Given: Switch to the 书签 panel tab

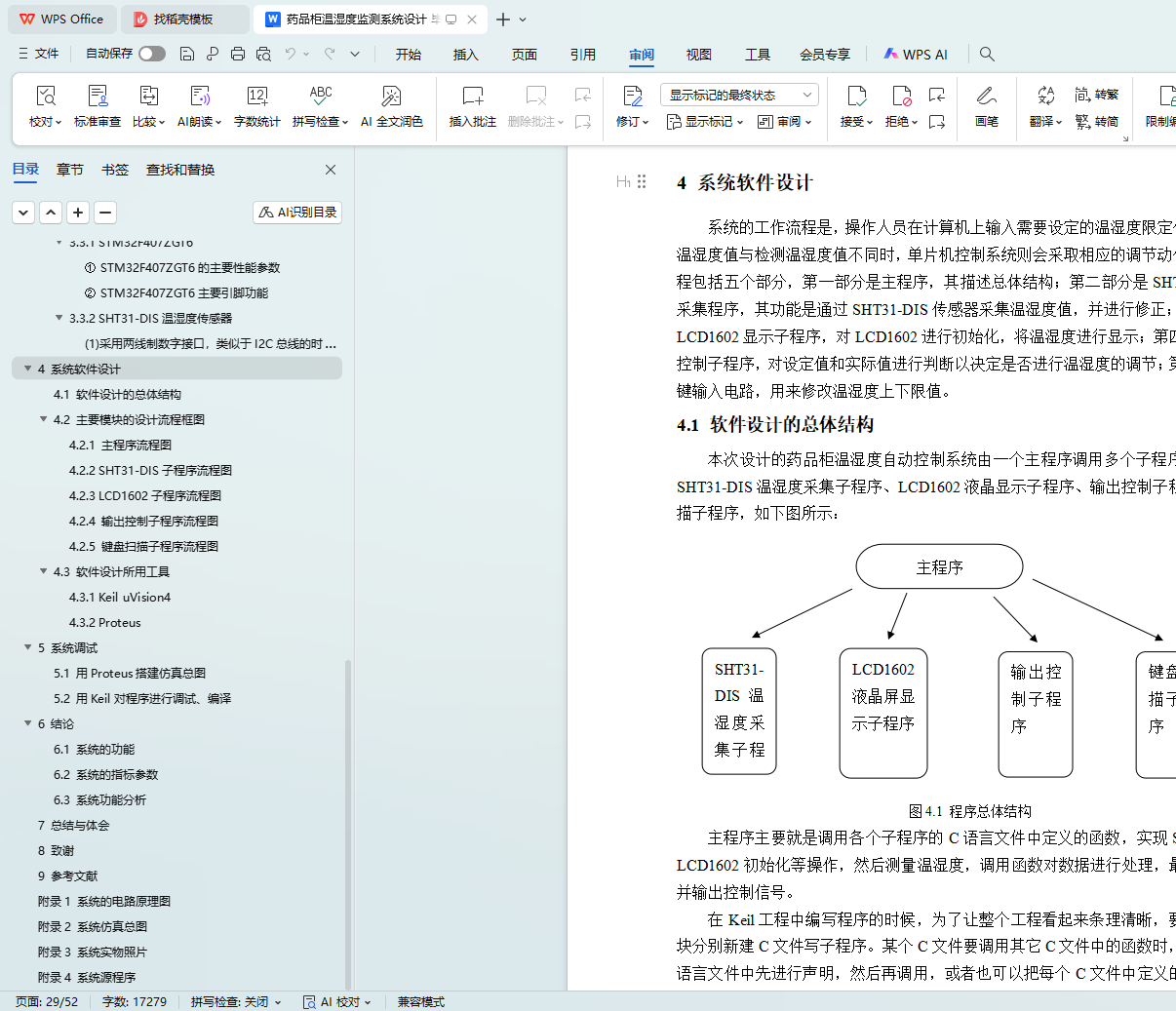Looking at the screenshot, I should coord(115,170).
